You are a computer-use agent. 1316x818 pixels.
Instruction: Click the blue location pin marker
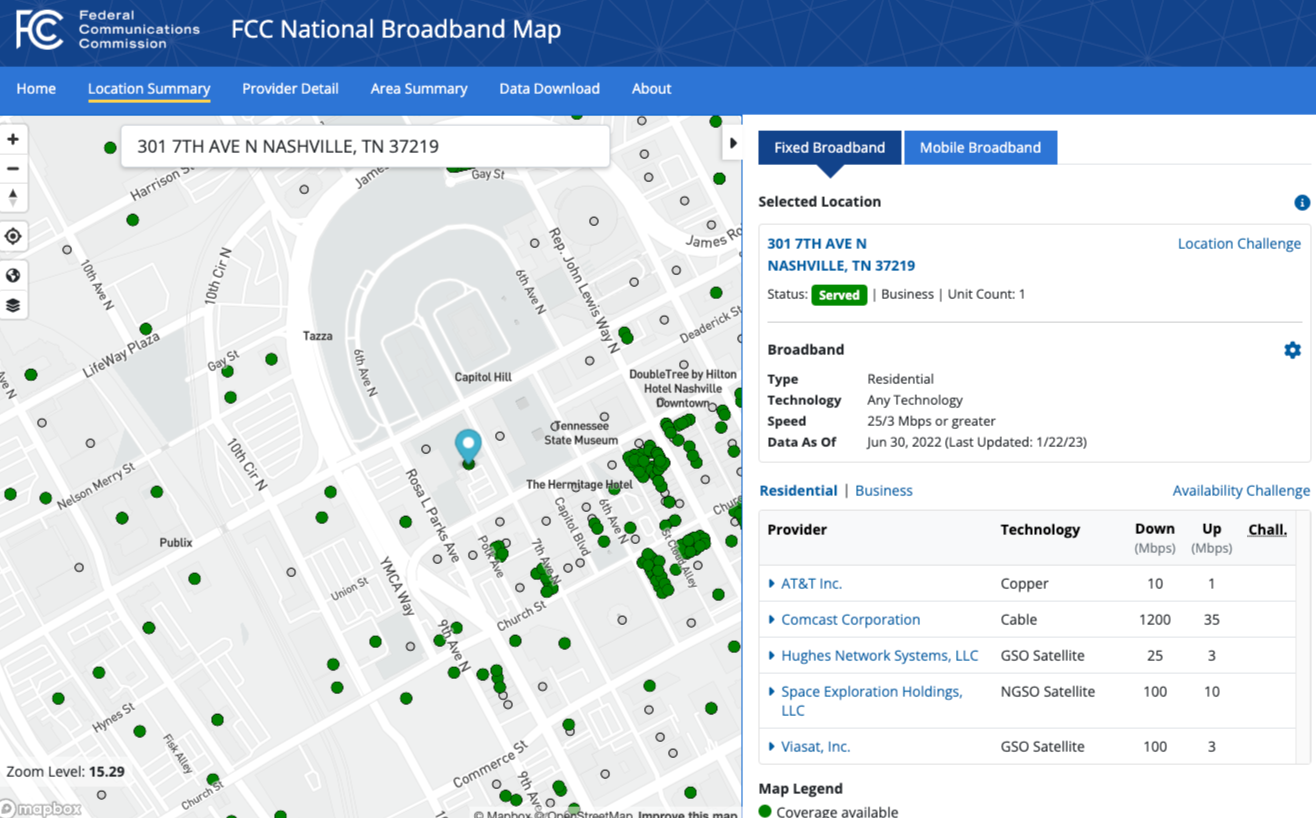pyautogui.click(x=468, y=446)
